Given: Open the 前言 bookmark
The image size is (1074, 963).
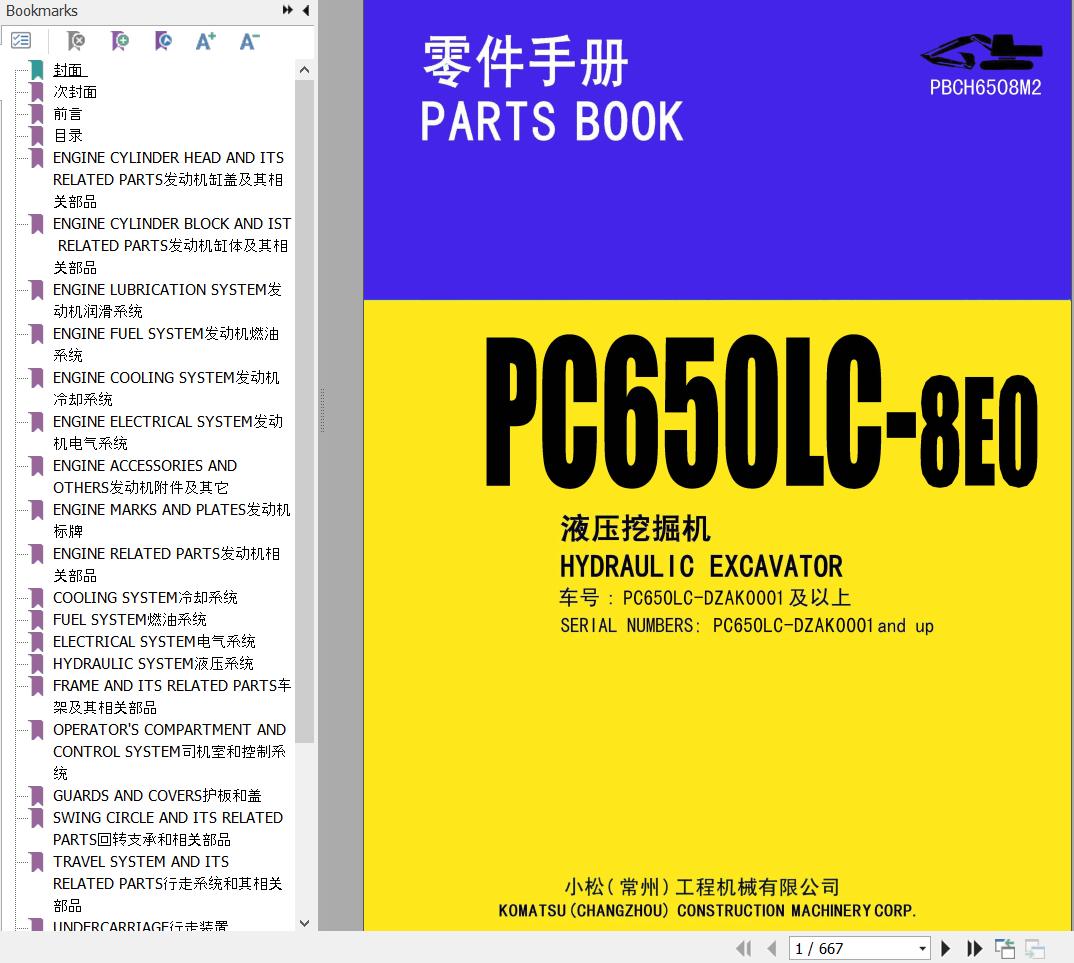Looking at the screenshot, I should (68, 114).
